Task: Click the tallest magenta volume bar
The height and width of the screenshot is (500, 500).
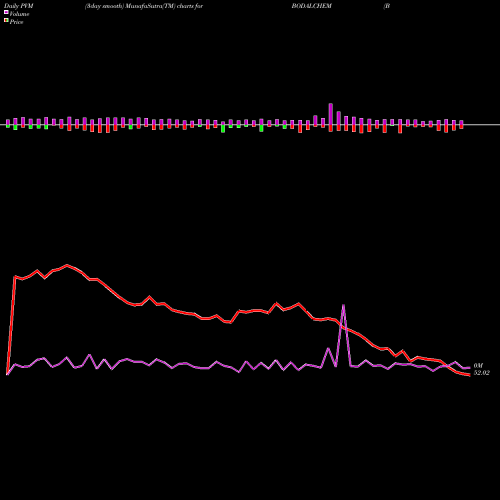Action: (x=331, y=115)
